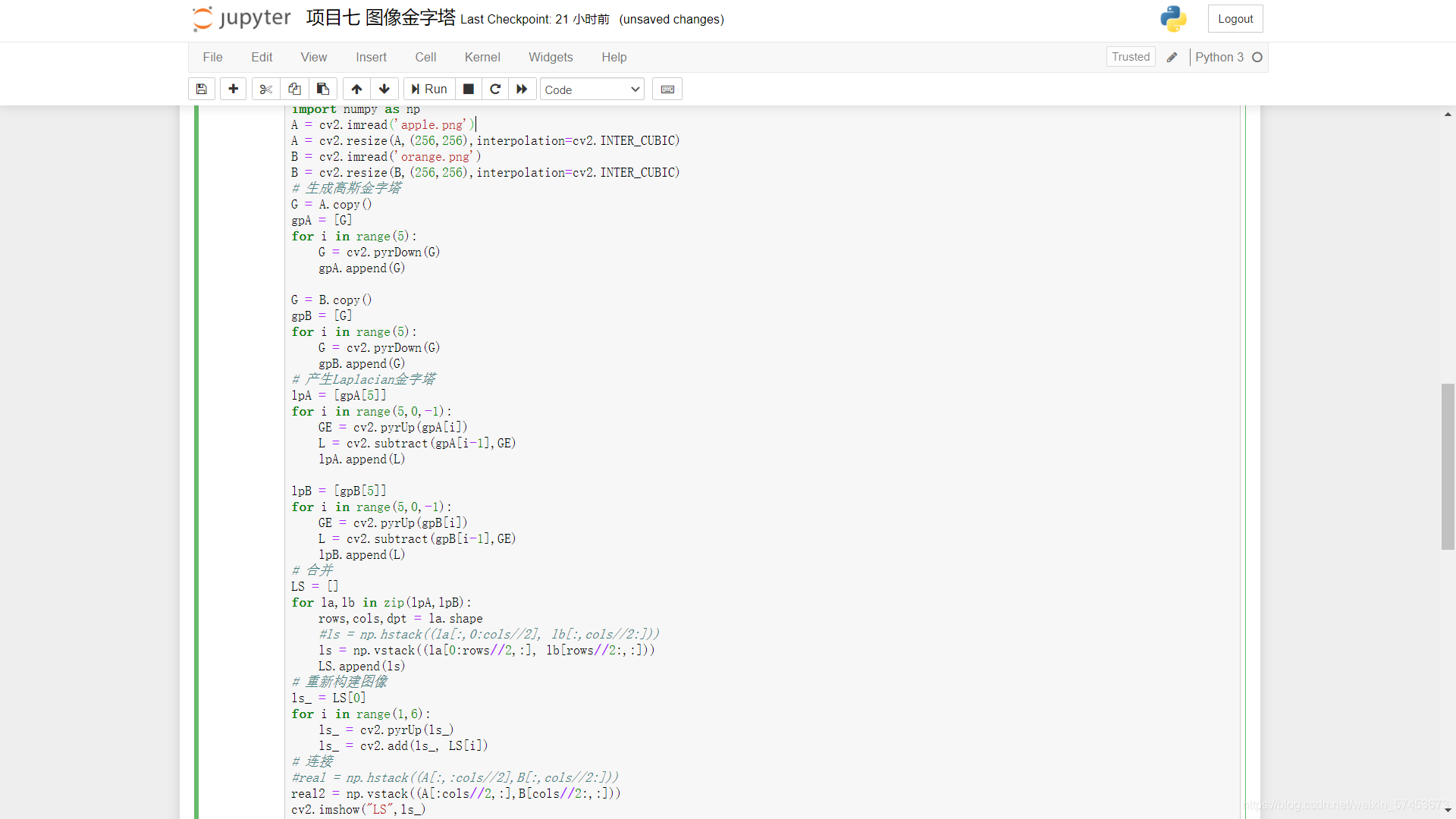Move selected cell up arrow
This screenshot has width=1456, height=819.
(x=356, y=89)
